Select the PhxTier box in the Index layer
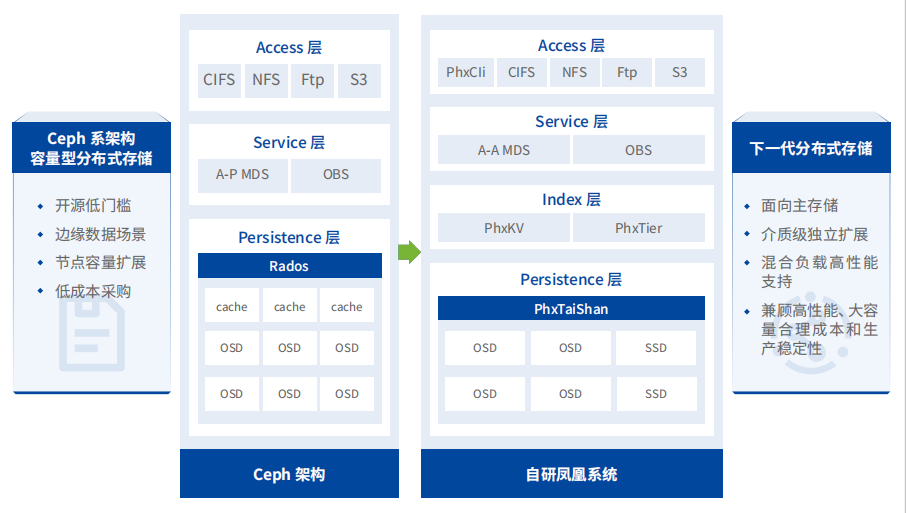 click(x=638, y=228)
